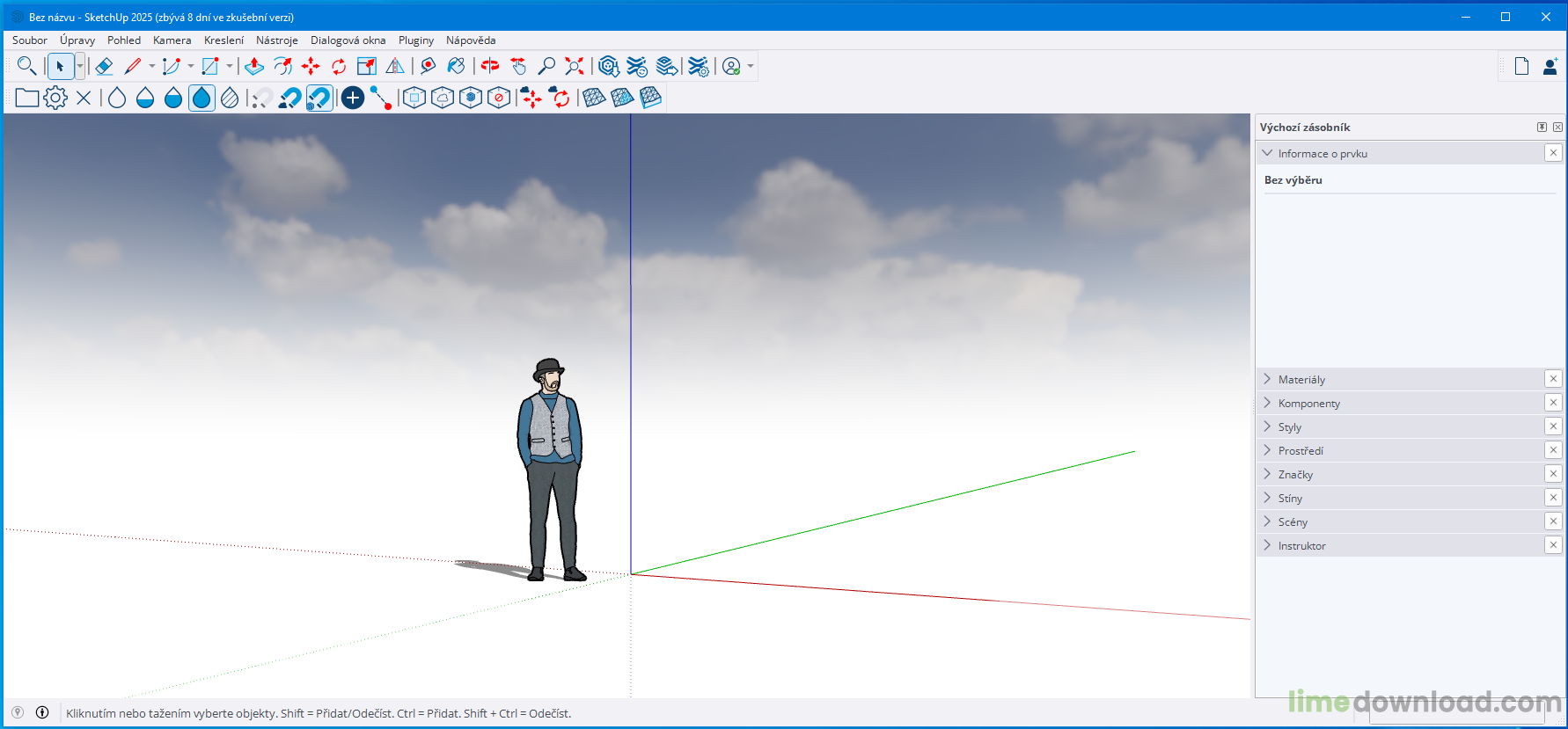The height and width of the screenshot is (729, 1568).
Task: Toggle the highlighted magnet snapping button
Action: point(319,98)
